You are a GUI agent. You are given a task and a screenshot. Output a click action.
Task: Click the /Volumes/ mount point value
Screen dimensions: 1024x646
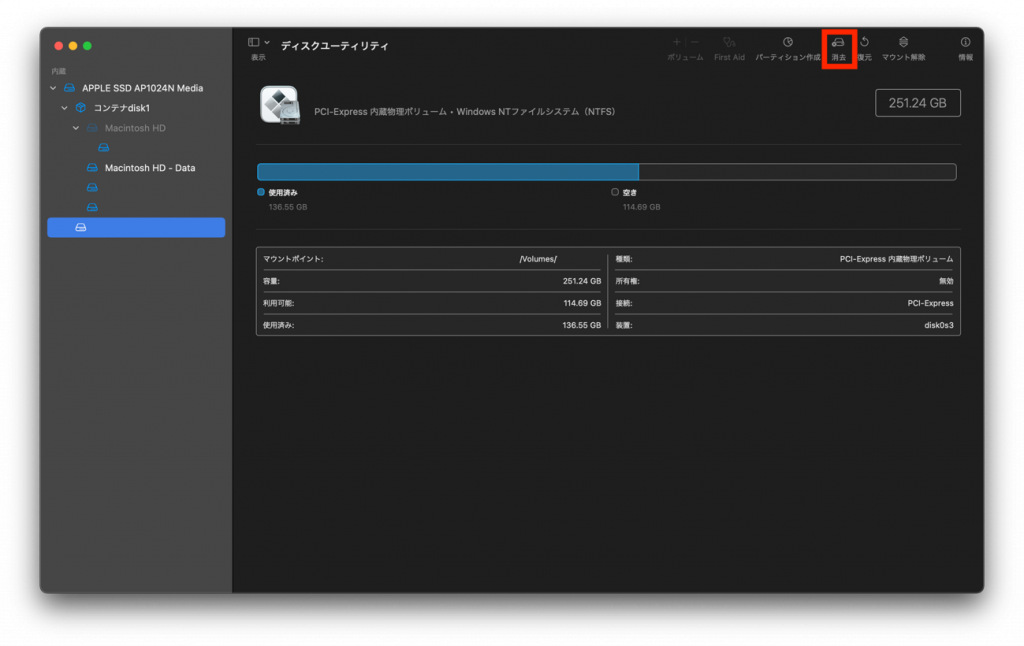538,259
